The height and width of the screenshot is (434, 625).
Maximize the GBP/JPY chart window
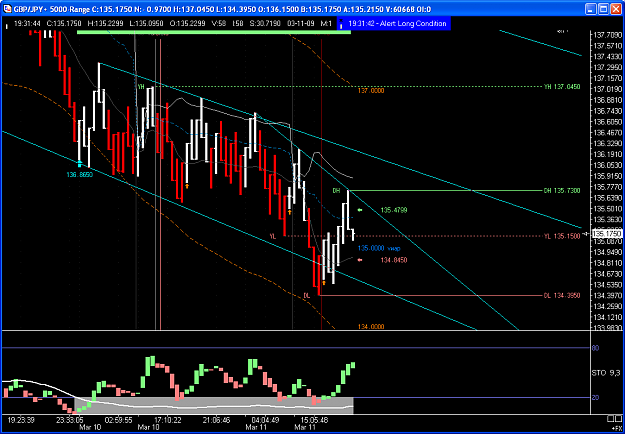(x=603, y=9)
